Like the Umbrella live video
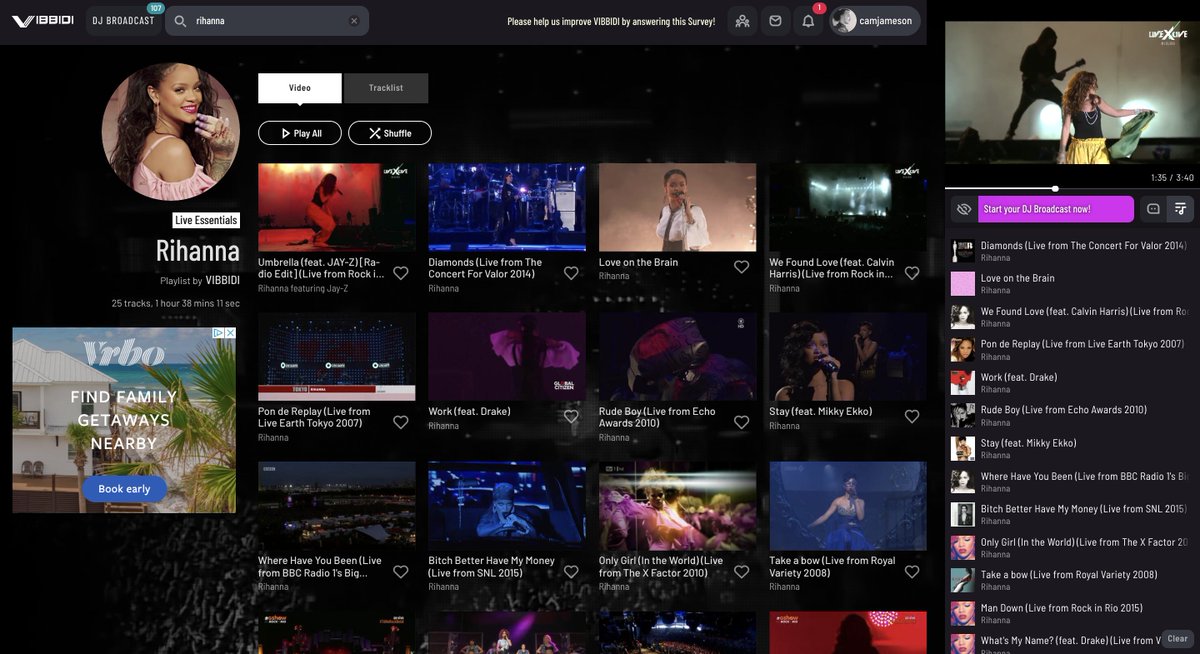Image resolution: width=1200 pixels, height=654 pixels. [x=401, y=273]
